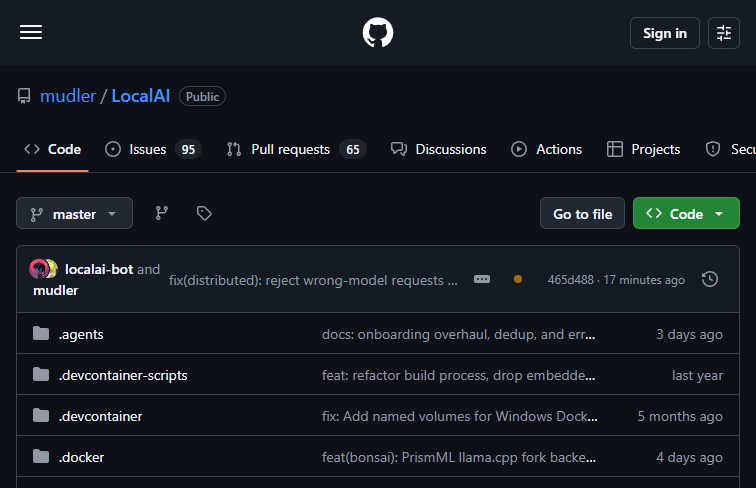Image resolution: width=756 pixels, height=488 pixels.
Task: Open mudler commit author link
Action: pyautogui.click(x=55, y=290)
